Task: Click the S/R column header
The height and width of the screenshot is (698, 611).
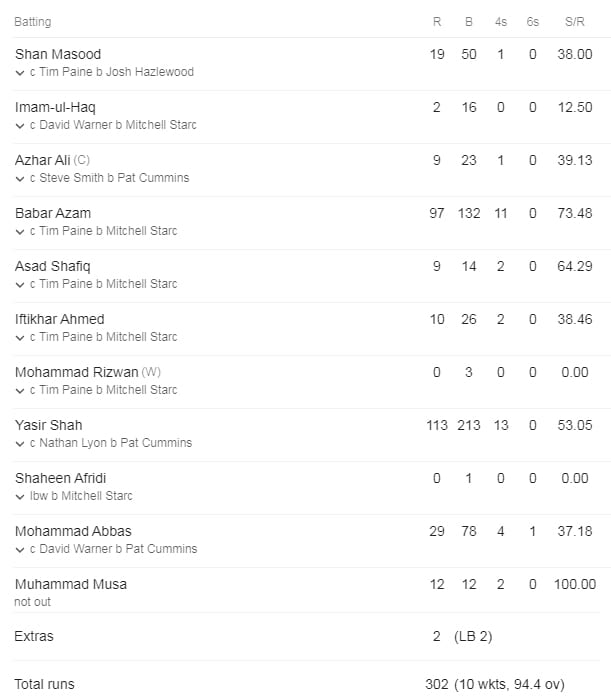Action: 575,21
